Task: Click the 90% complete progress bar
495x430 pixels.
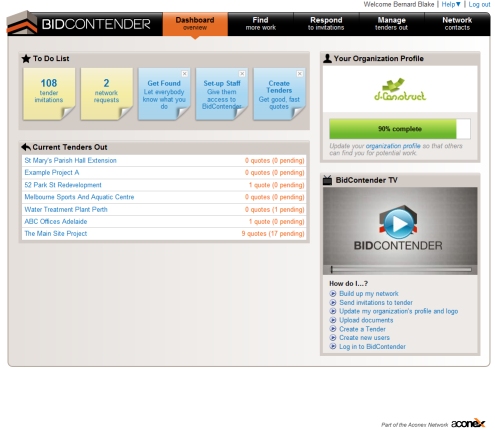Action: (x=400, y=129)
